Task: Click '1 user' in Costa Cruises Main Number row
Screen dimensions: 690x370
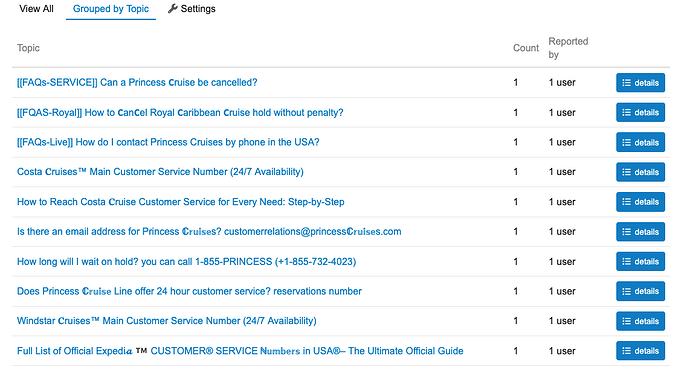Action: tap(562, 172)
